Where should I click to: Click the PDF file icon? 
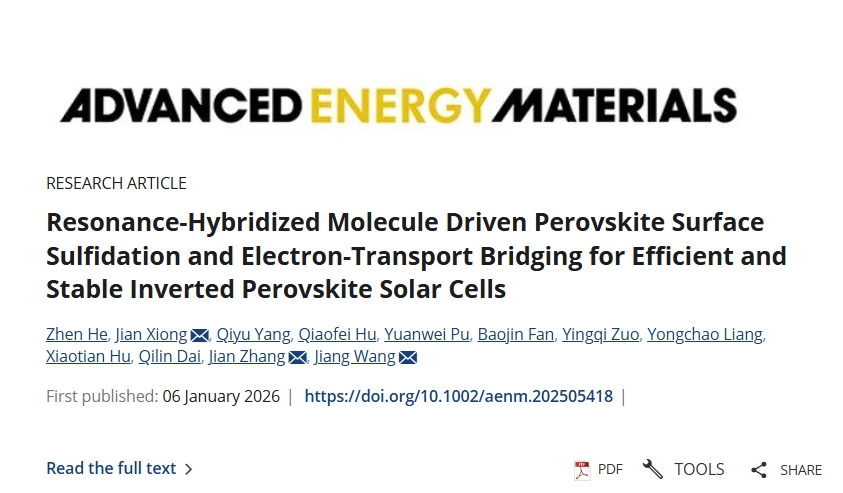(x=582, y=469)
